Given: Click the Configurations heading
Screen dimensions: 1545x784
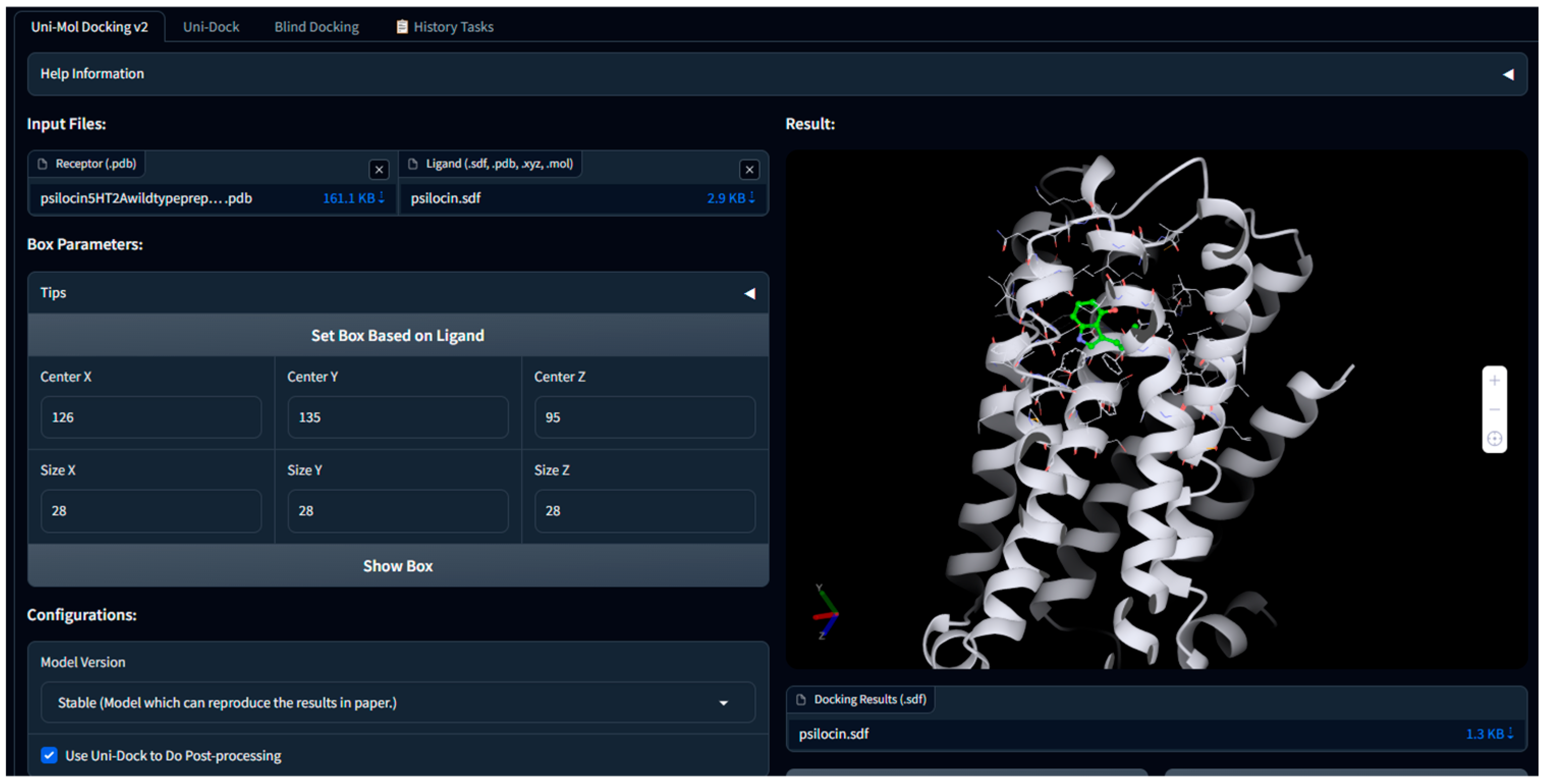Looking at the screenshot, I should [x=81, y=615].
